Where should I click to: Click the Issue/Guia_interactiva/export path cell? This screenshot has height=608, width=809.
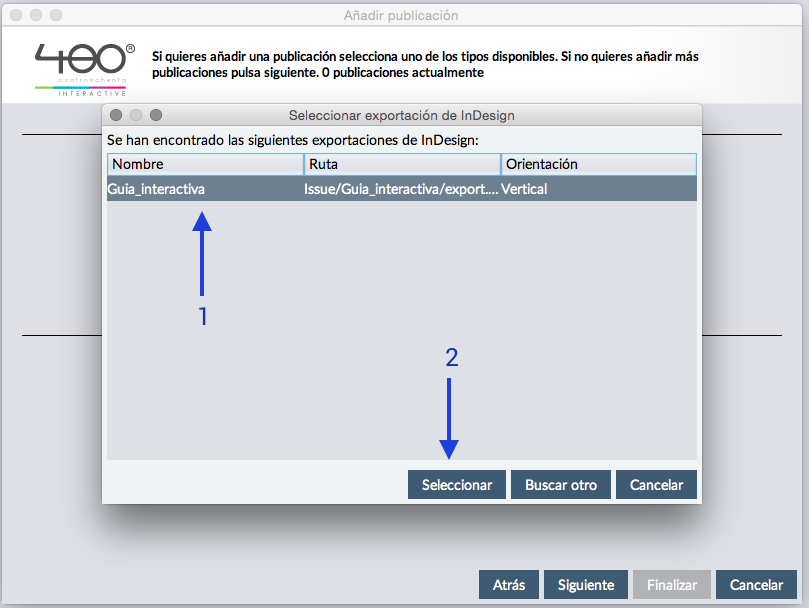click(400, 189)
